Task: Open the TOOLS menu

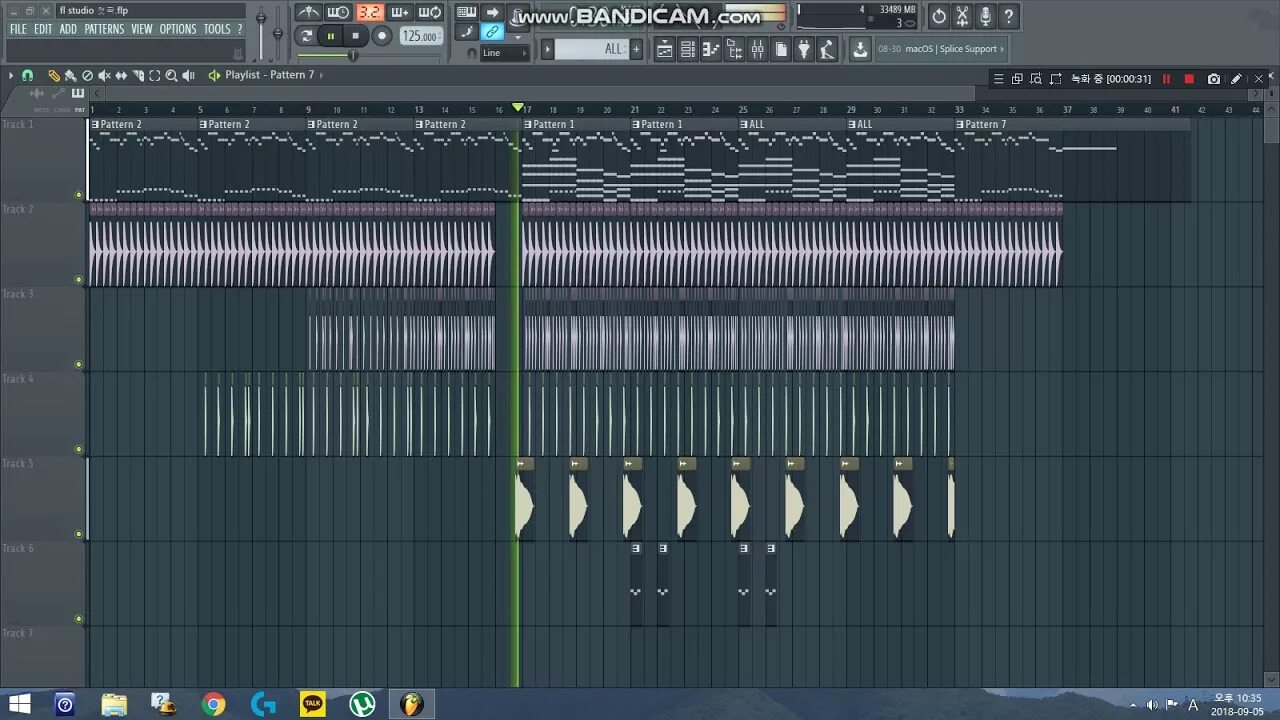Action: click(217, 29)
